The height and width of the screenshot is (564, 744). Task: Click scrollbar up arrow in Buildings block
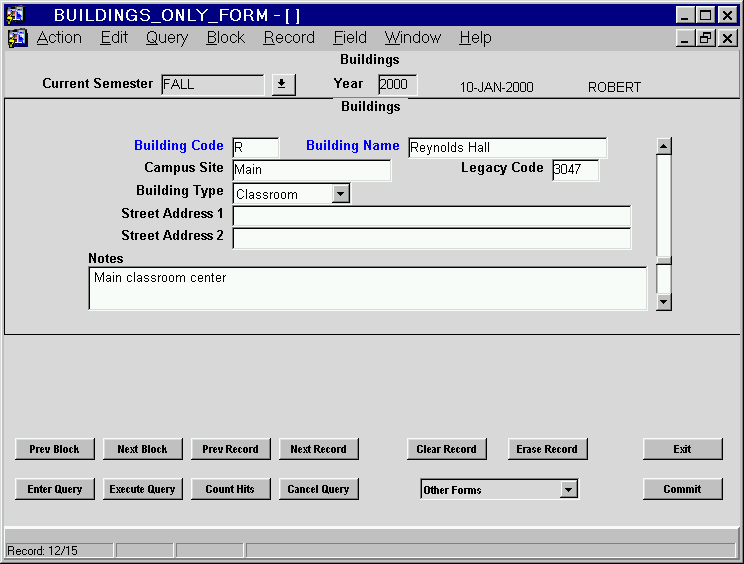pyautogui.click(x=664, y=146)
